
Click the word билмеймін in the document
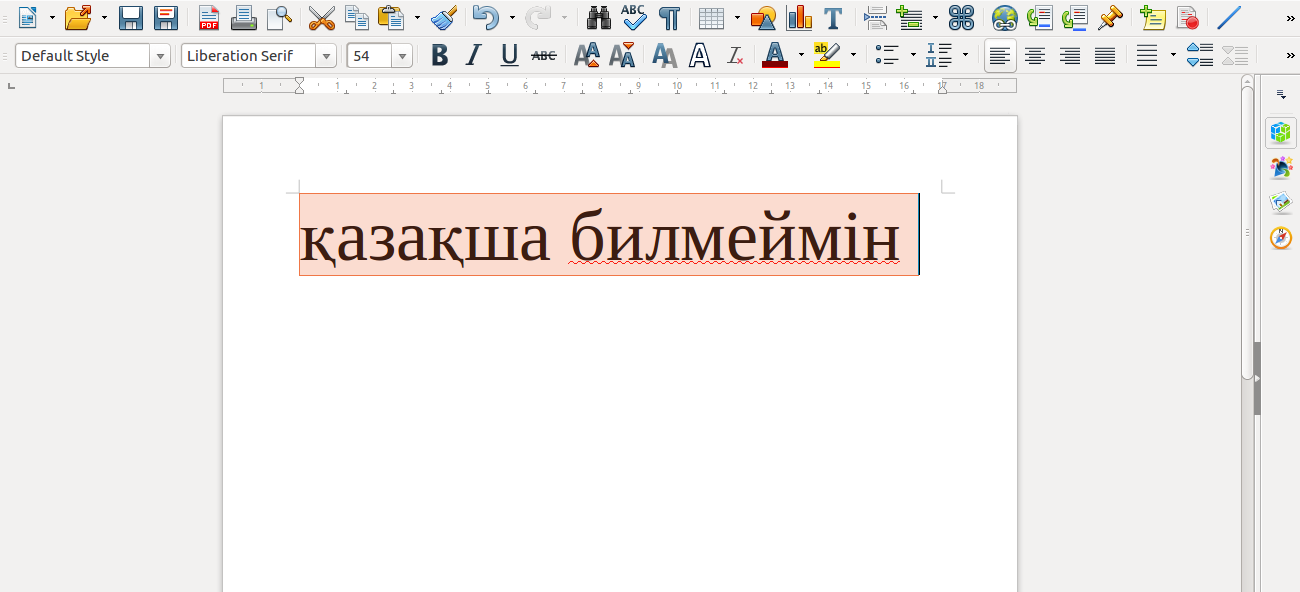tap(734, 240)
